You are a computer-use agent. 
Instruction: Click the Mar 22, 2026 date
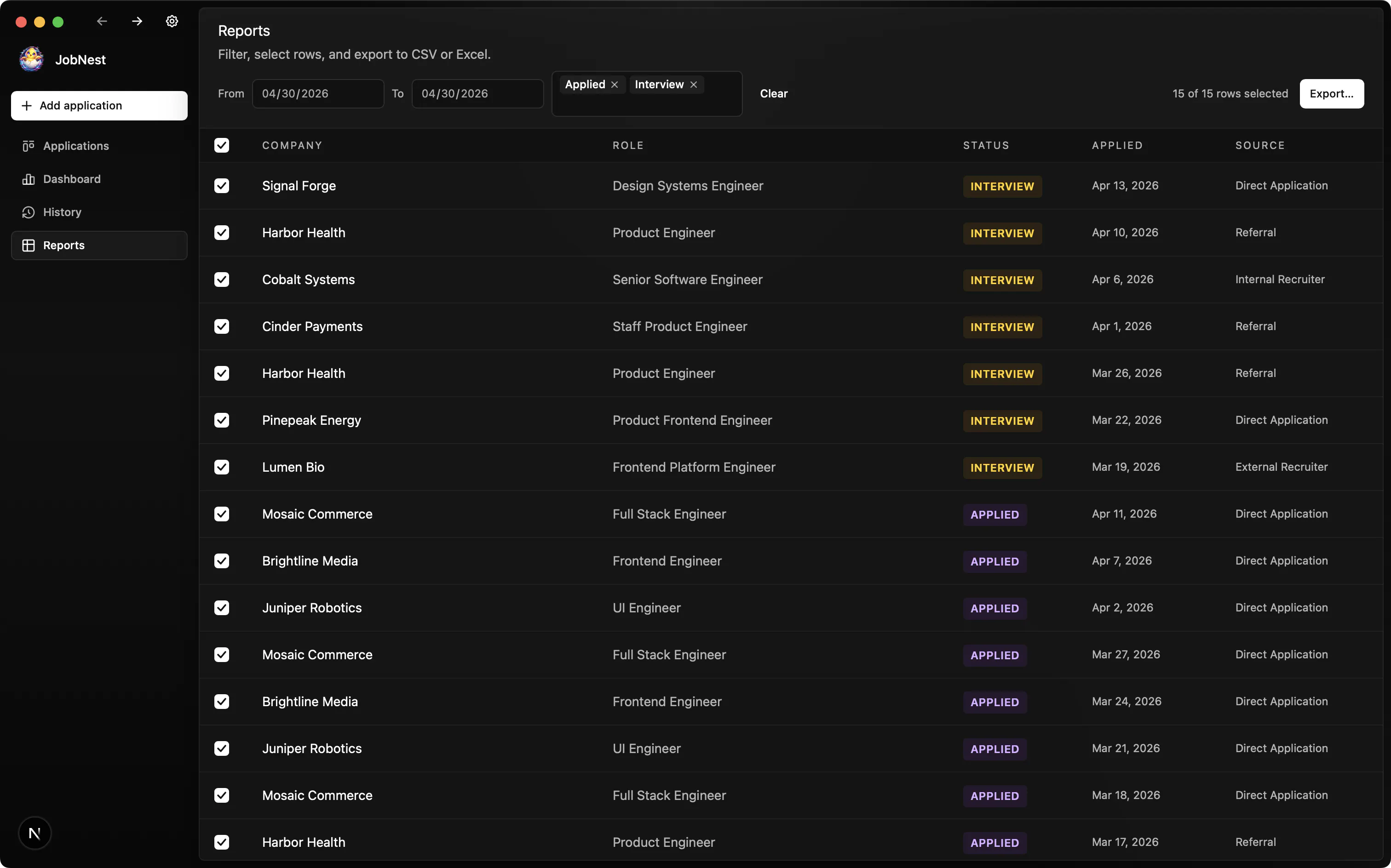pyautogui.click(x=1126, y=420)
